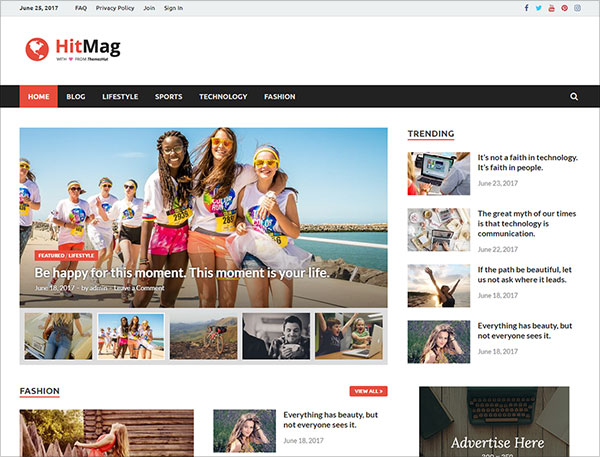Click 'Leave a Comment' on featured post
The image size is (600, 457).
[139, 288]
